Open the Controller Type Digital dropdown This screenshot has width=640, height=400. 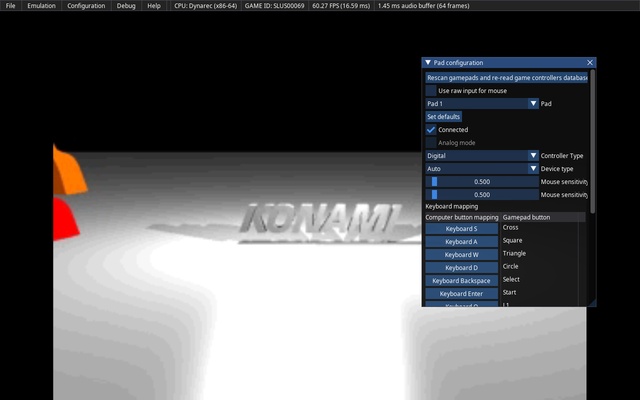point(482,156)
